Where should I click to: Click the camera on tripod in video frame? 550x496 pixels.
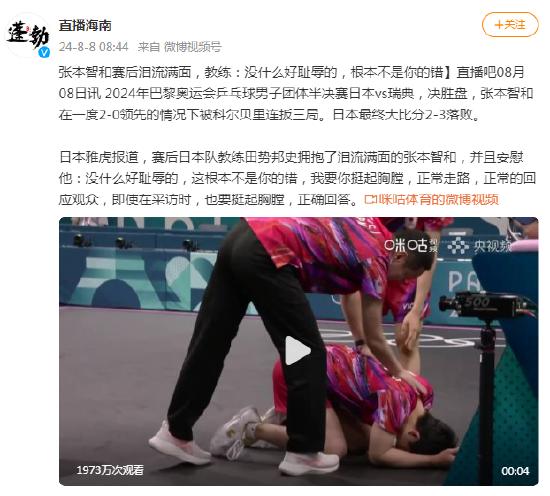[487, 304]
